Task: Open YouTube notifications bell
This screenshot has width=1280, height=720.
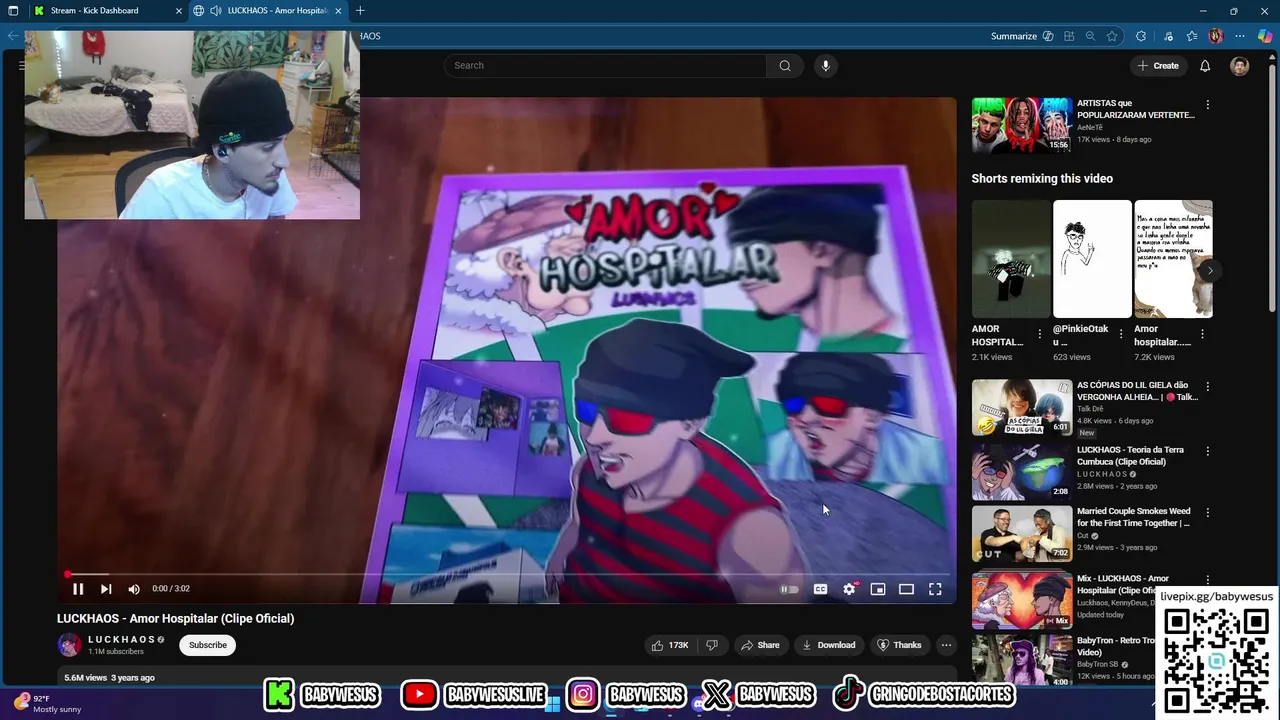Action: [x=1205, y=66]
